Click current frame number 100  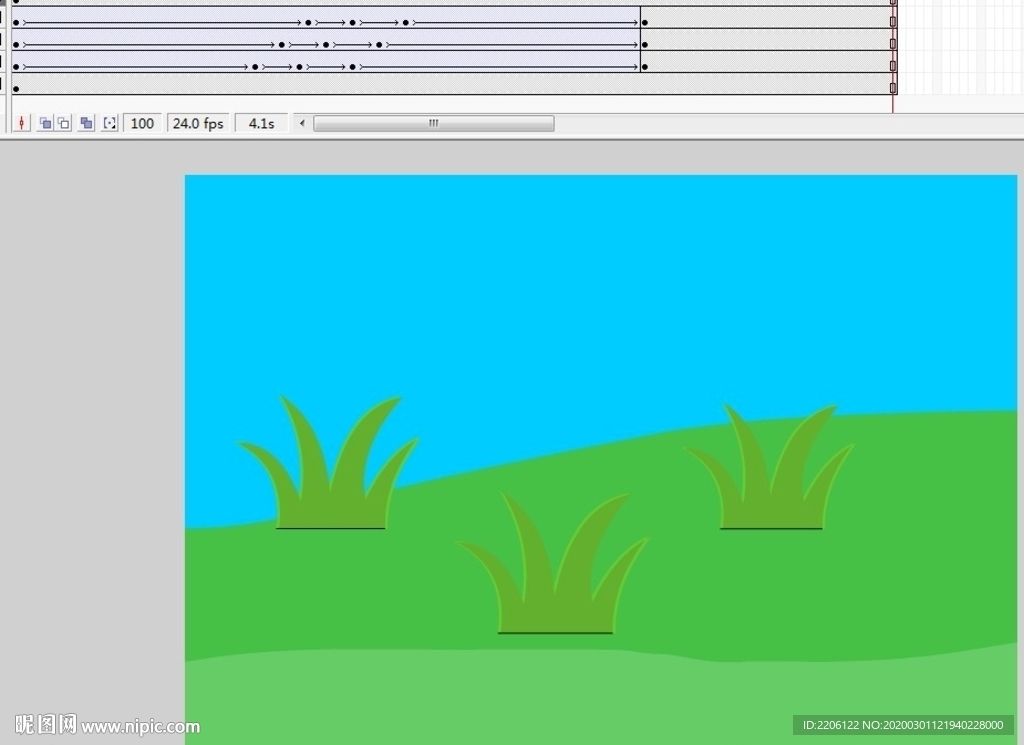point(142,123)
